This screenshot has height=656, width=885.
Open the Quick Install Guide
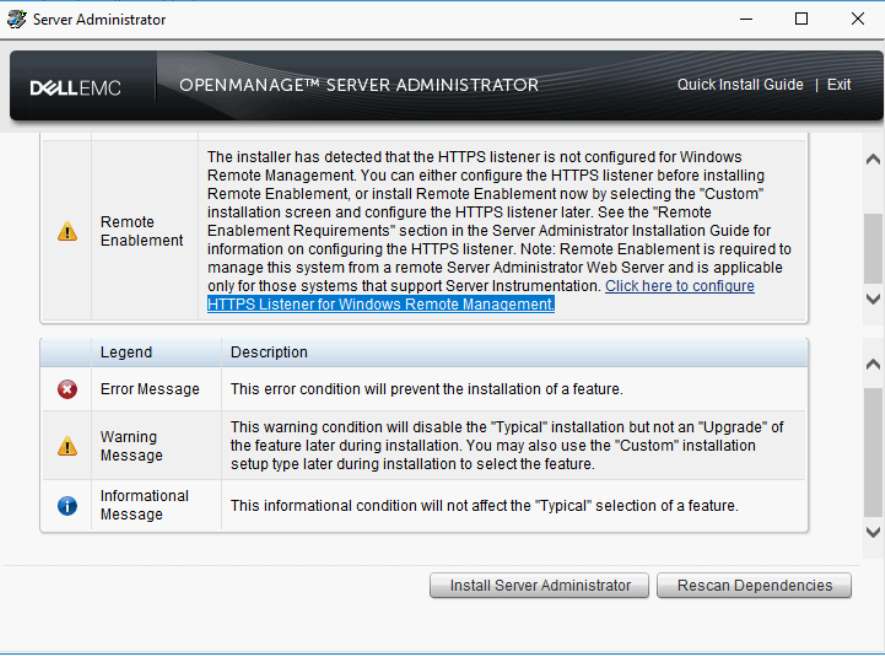click(x=739, y=85)
